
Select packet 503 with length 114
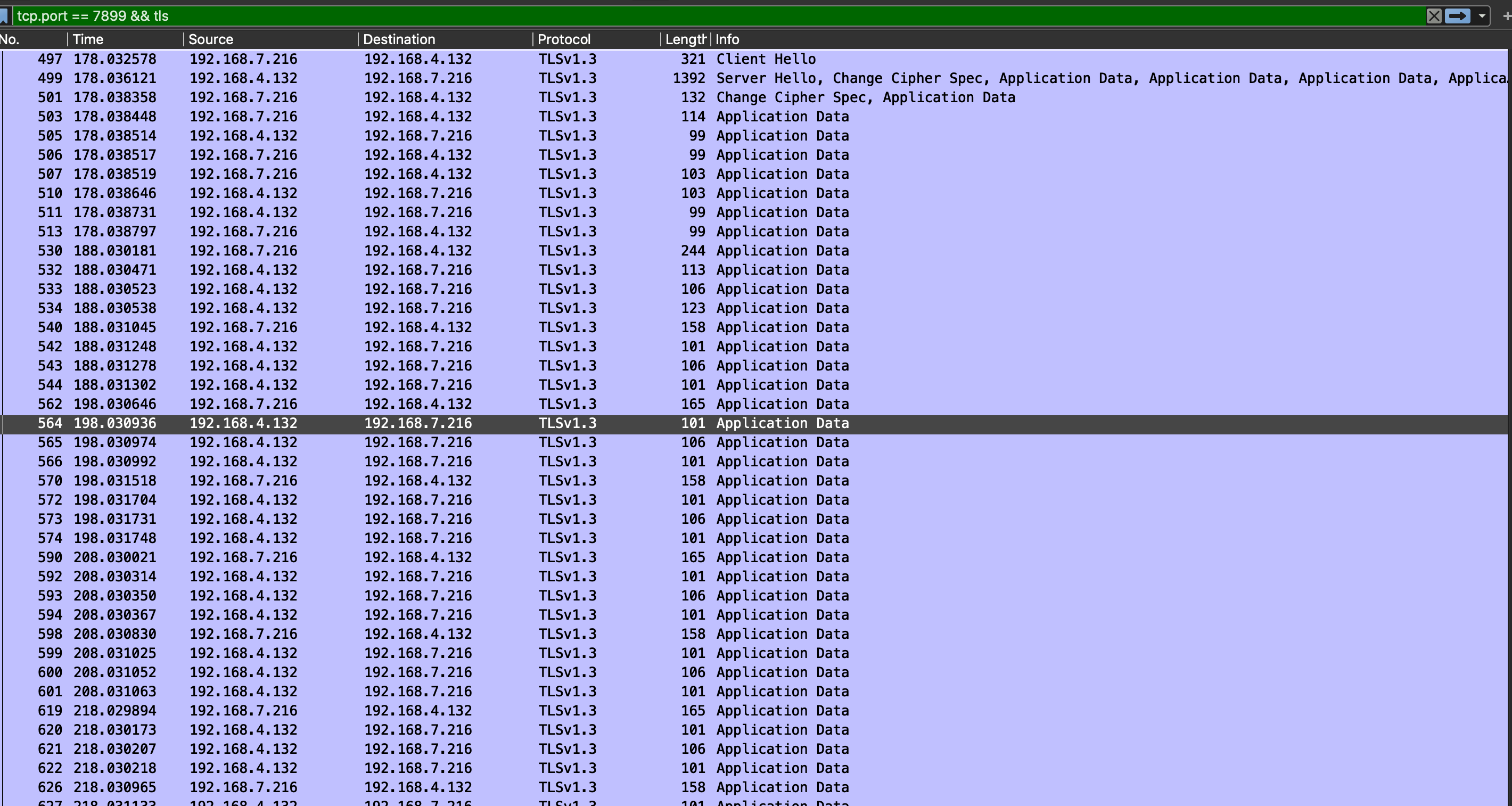coord(755,116)
